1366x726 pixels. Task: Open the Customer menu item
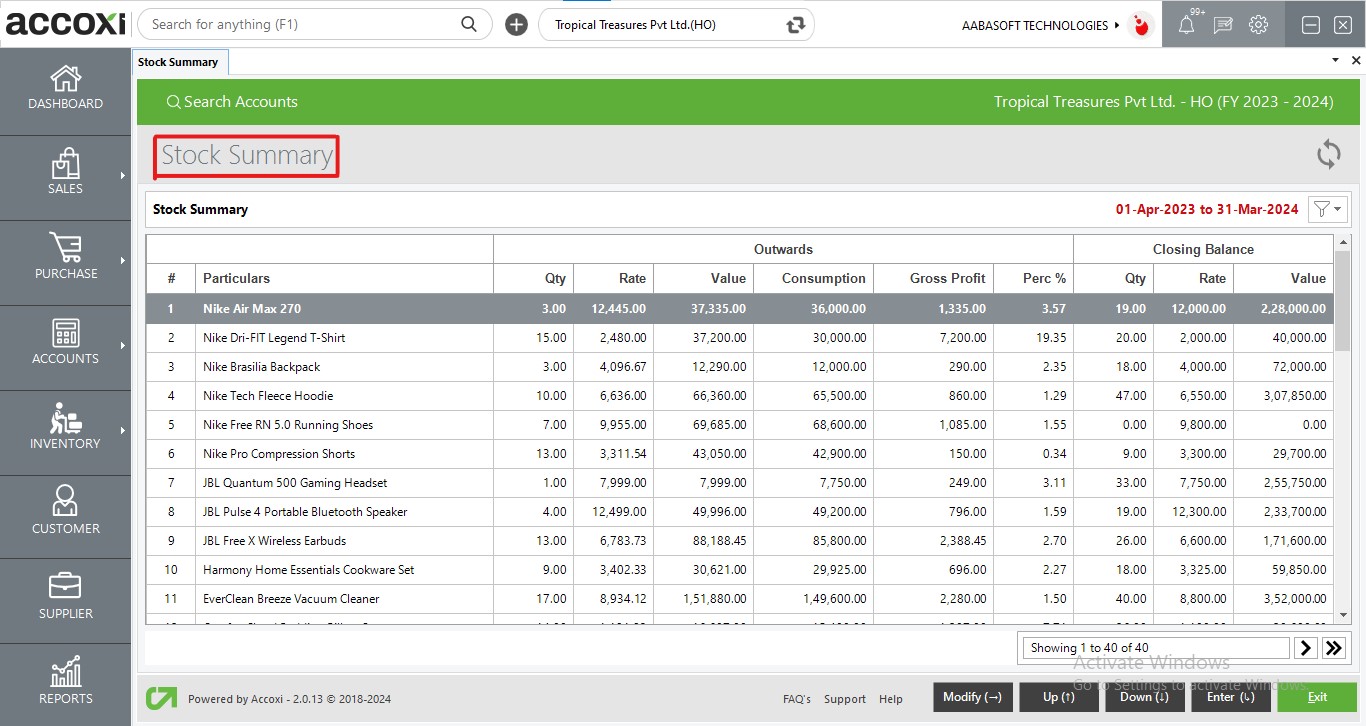[x=65, y=510]
